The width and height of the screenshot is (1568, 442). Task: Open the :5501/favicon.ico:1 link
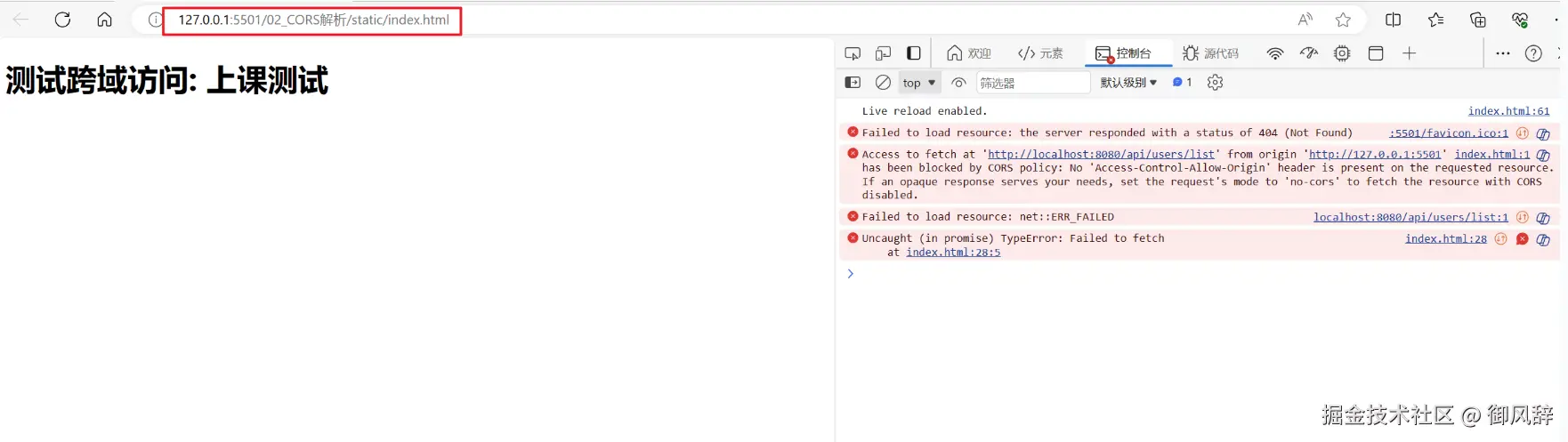tap(1449, 133)
